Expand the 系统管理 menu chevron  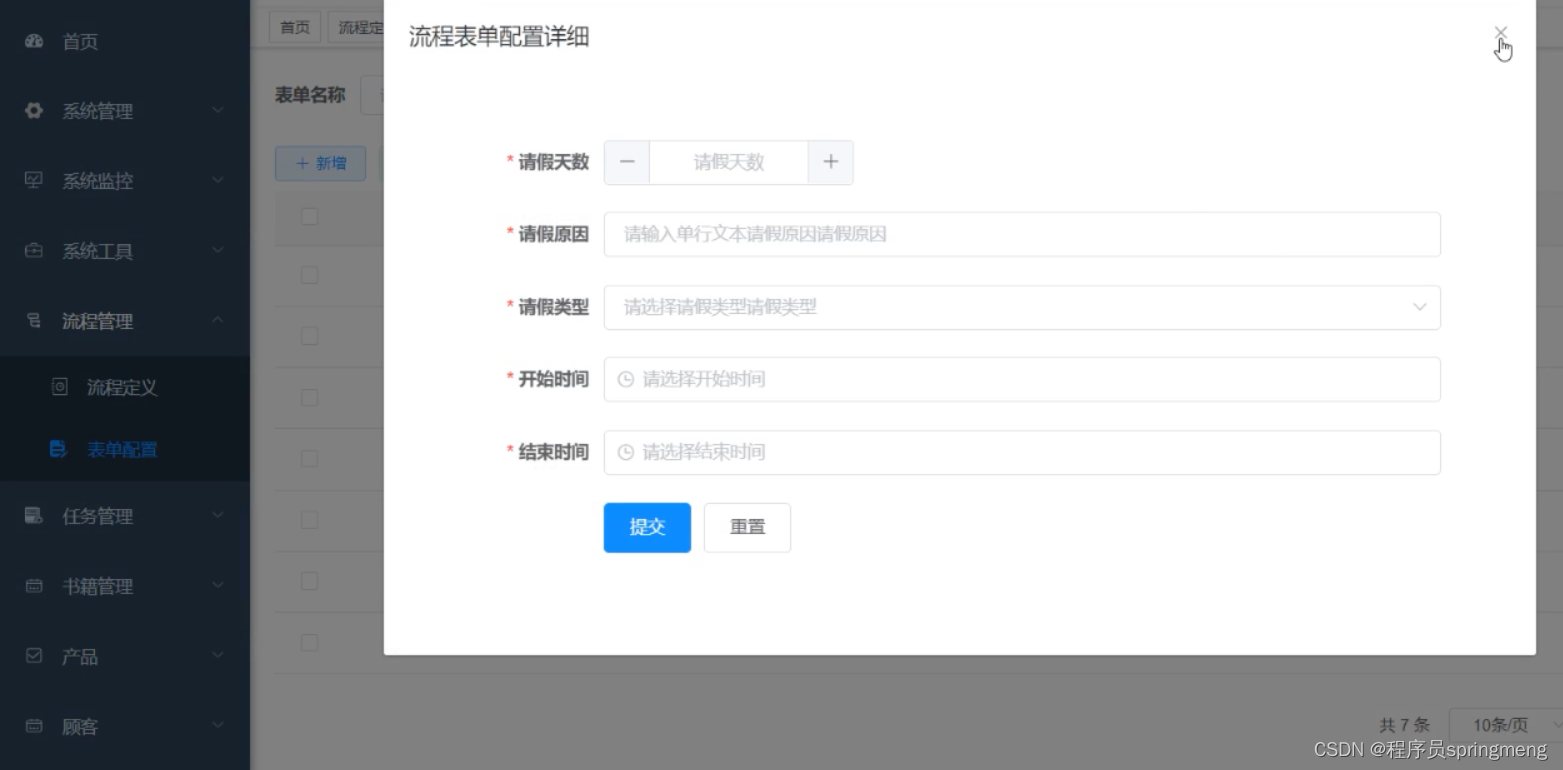pos(218,111)
